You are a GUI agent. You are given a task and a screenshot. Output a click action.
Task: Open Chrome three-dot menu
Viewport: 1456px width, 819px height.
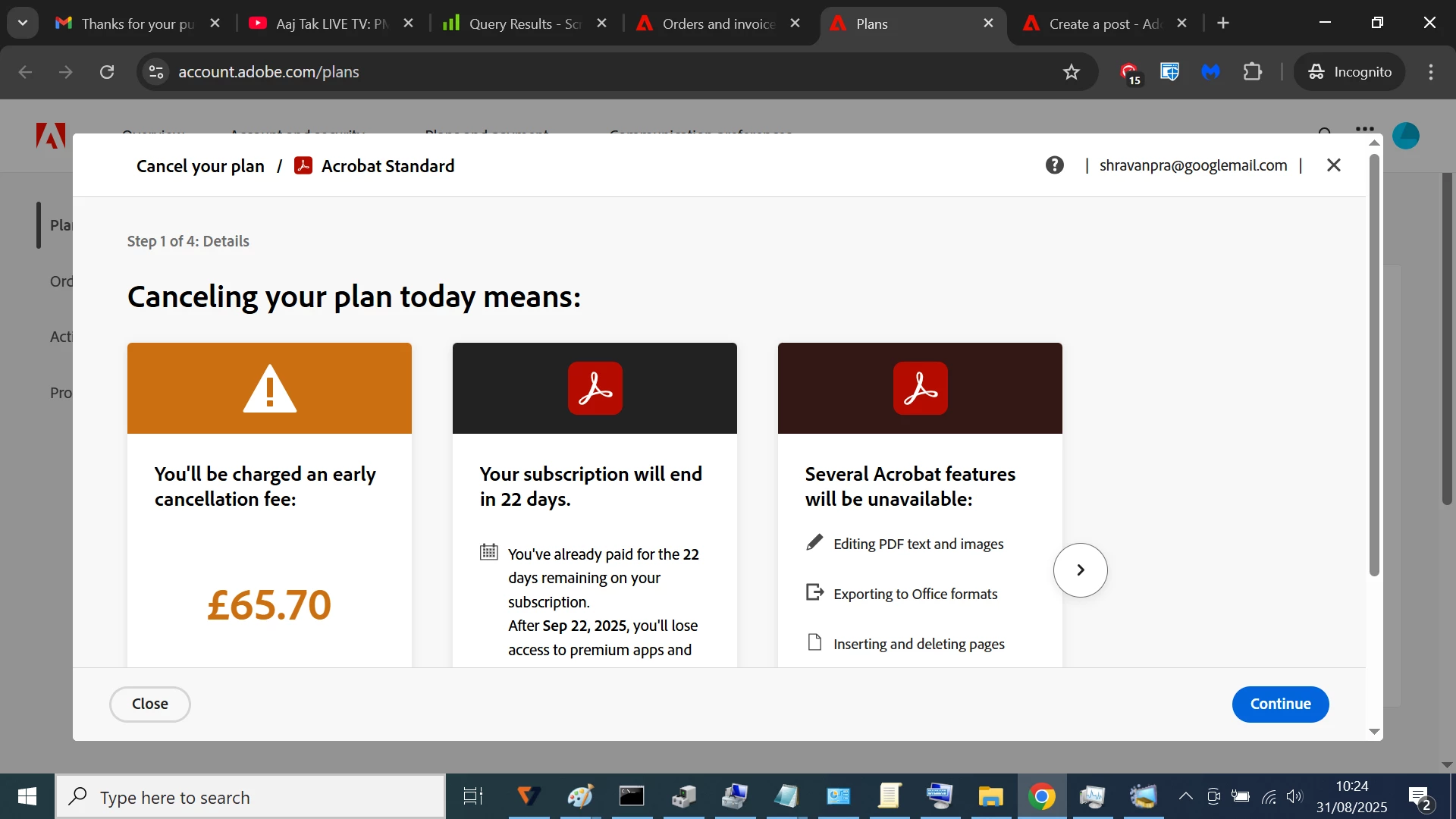point(1431,72)
